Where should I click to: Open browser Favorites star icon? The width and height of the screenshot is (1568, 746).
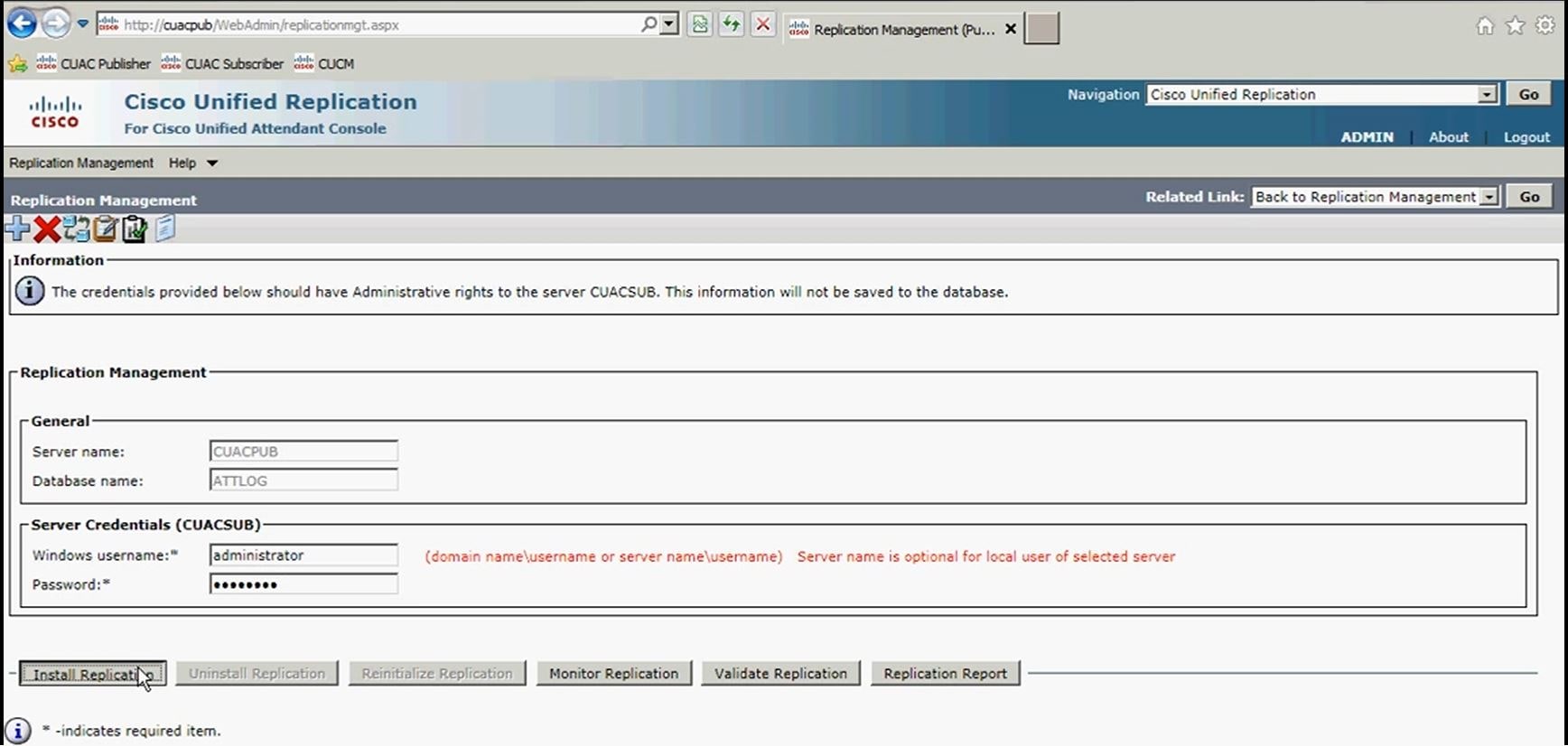click(1516, 26)
